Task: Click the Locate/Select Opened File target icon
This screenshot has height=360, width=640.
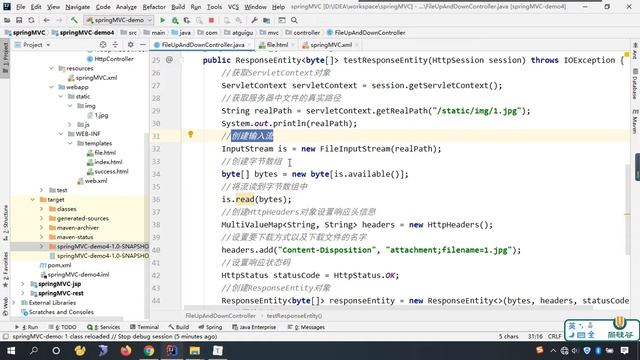Action: tap(103, 44)
